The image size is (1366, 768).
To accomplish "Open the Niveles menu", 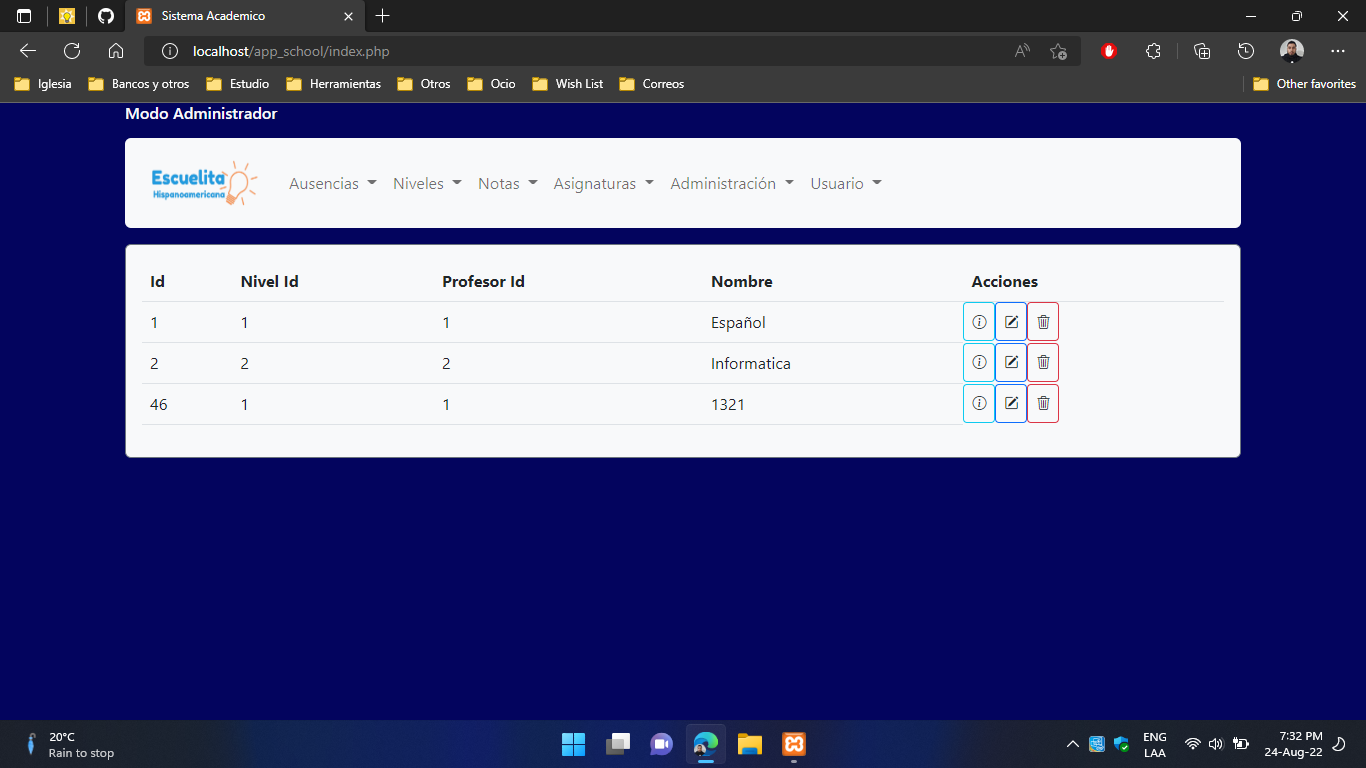I will pos(426,183).
